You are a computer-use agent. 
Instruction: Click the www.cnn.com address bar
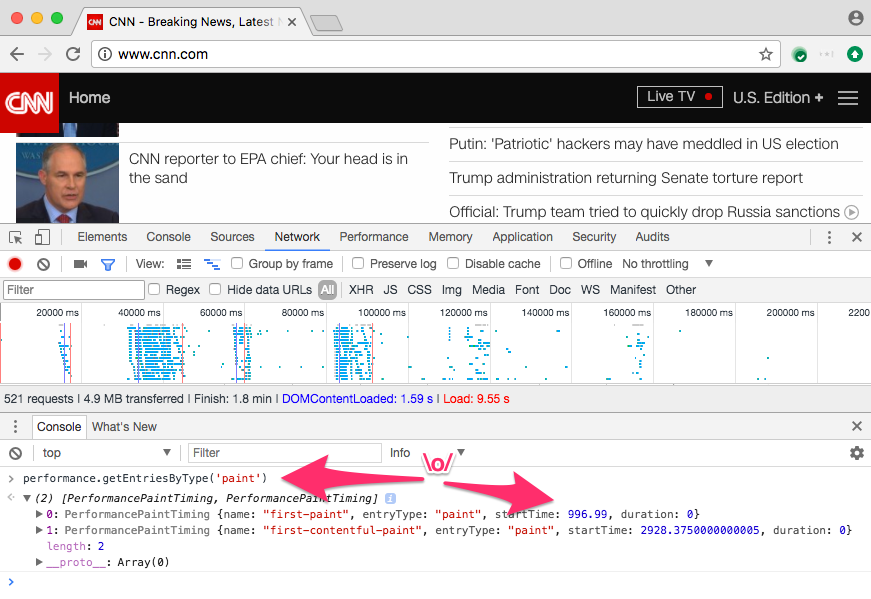coord(436,54)
